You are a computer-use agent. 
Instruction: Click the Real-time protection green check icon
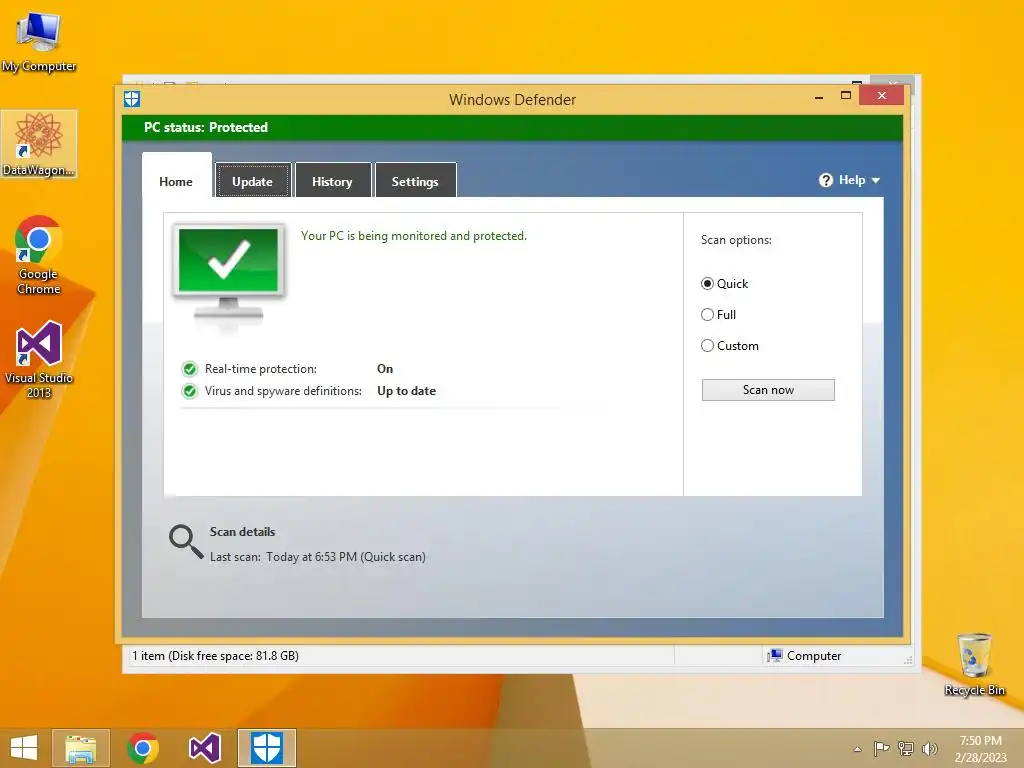(189, 369)
